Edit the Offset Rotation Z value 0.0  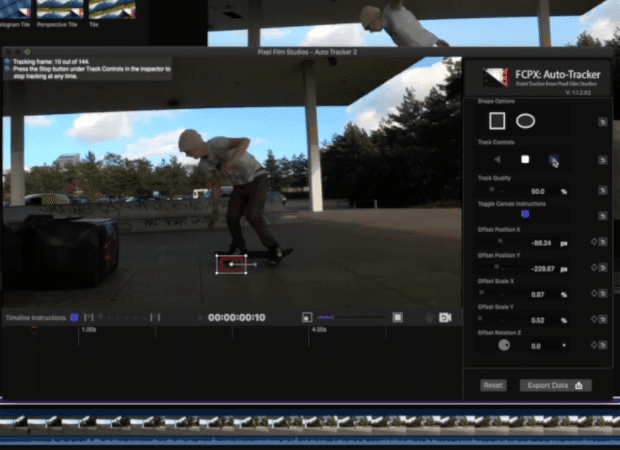(x=536, y=346)
